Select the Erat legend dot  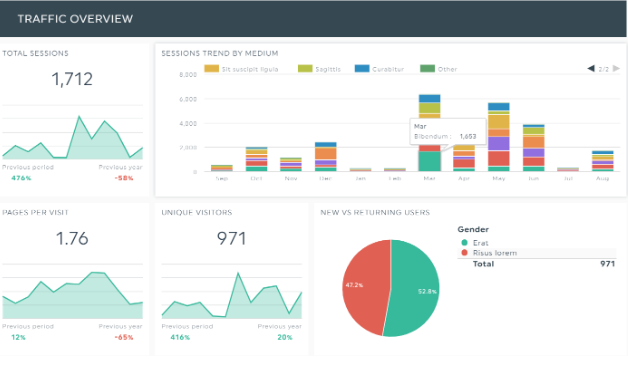[x=465, y=243]
